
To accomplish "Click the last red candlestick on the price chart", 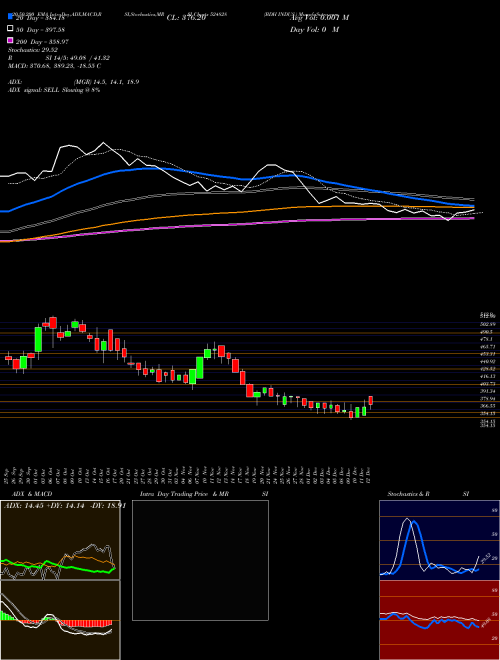I will [371, 401].
